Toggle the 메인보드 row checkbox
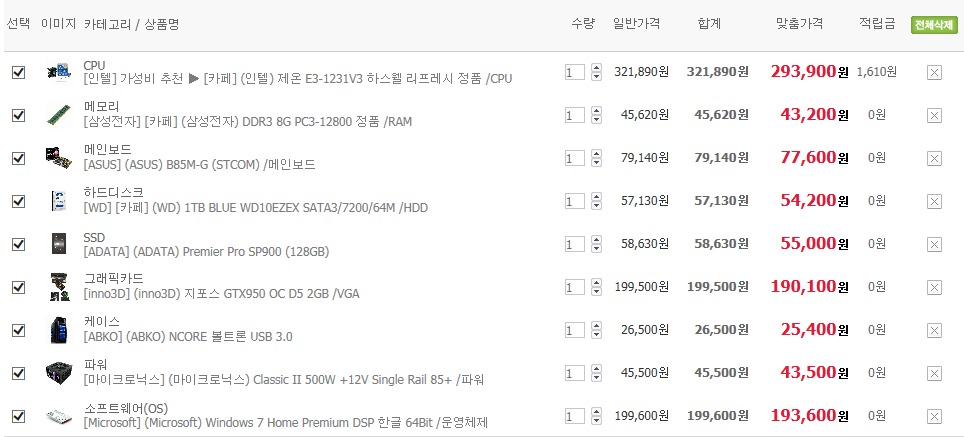 (18, 159)
